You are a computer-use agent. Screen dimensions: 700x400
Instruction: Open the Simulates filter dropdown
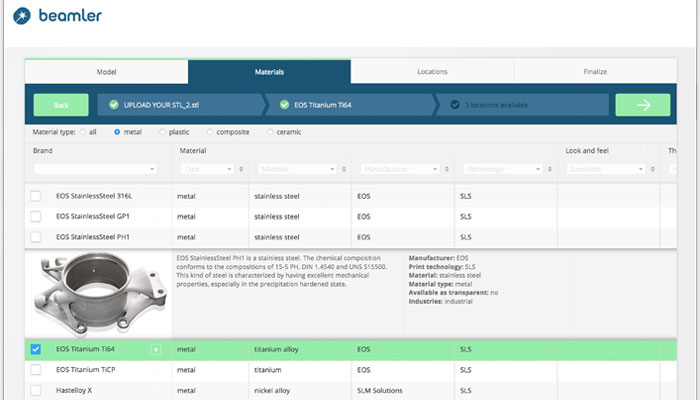(606, 169)
